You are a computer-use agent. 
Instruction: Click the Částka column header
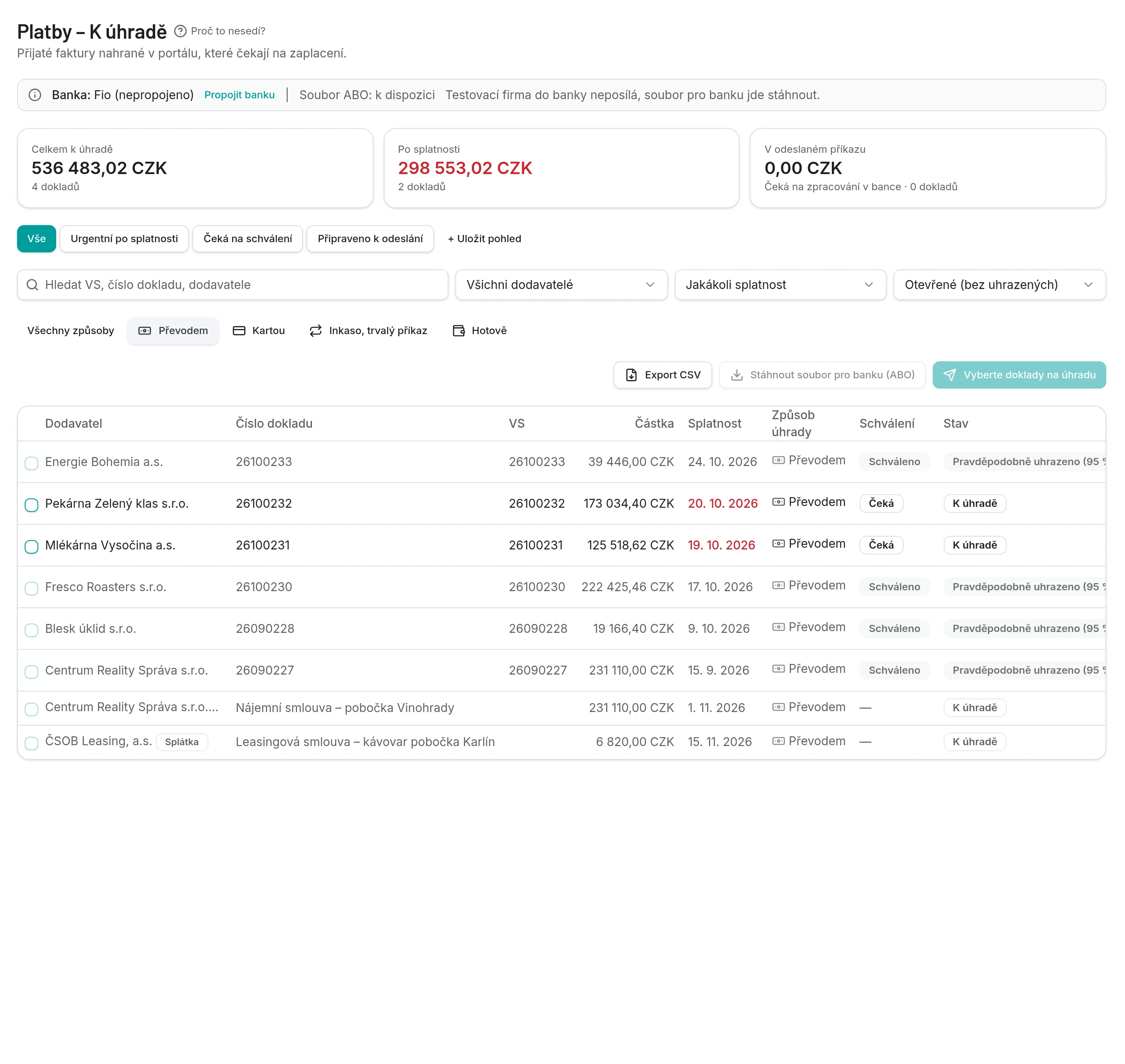pyautogui.click(x=654, y=423)
